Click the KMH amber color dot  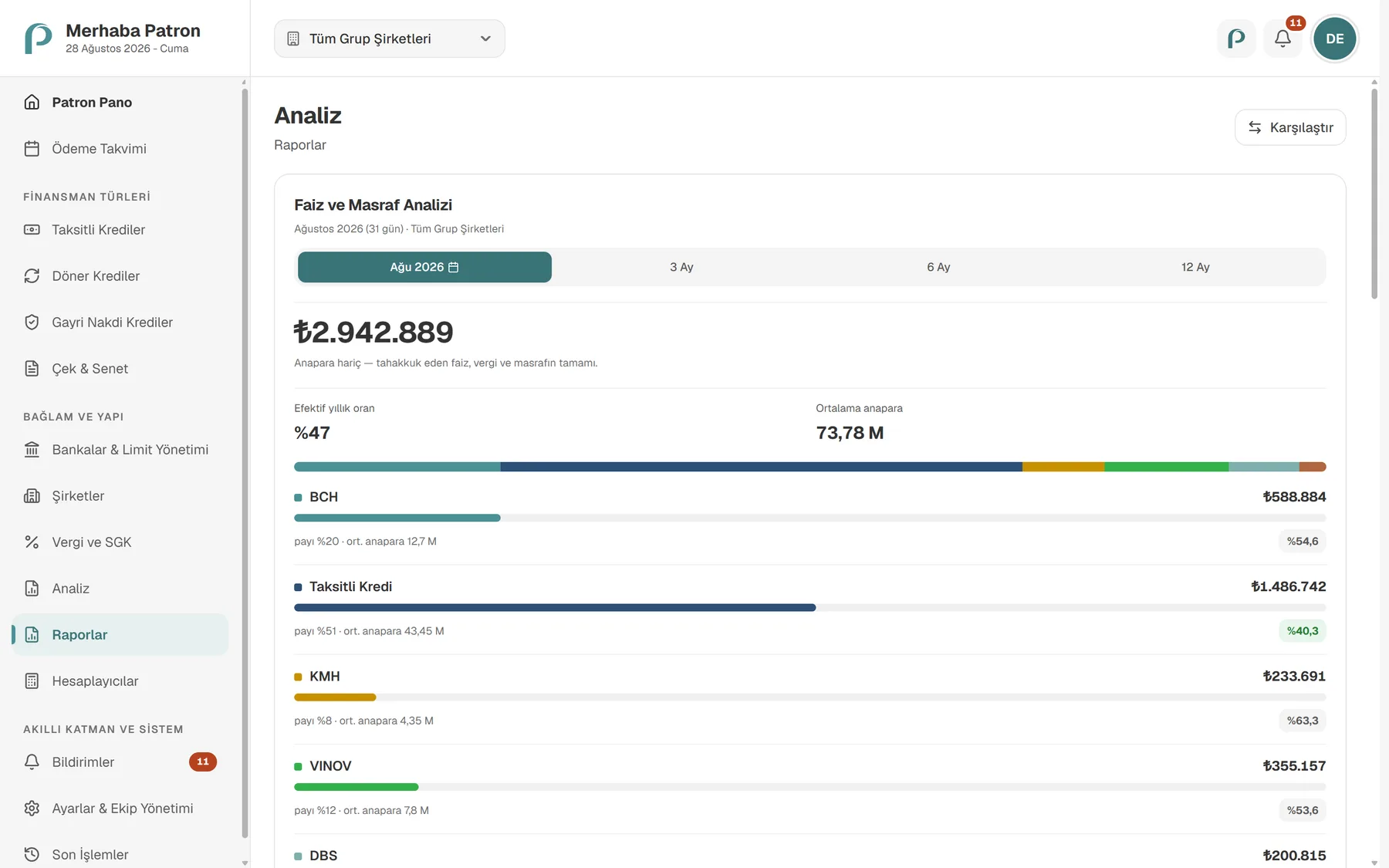pyautogui.click(x=298, y=677)
